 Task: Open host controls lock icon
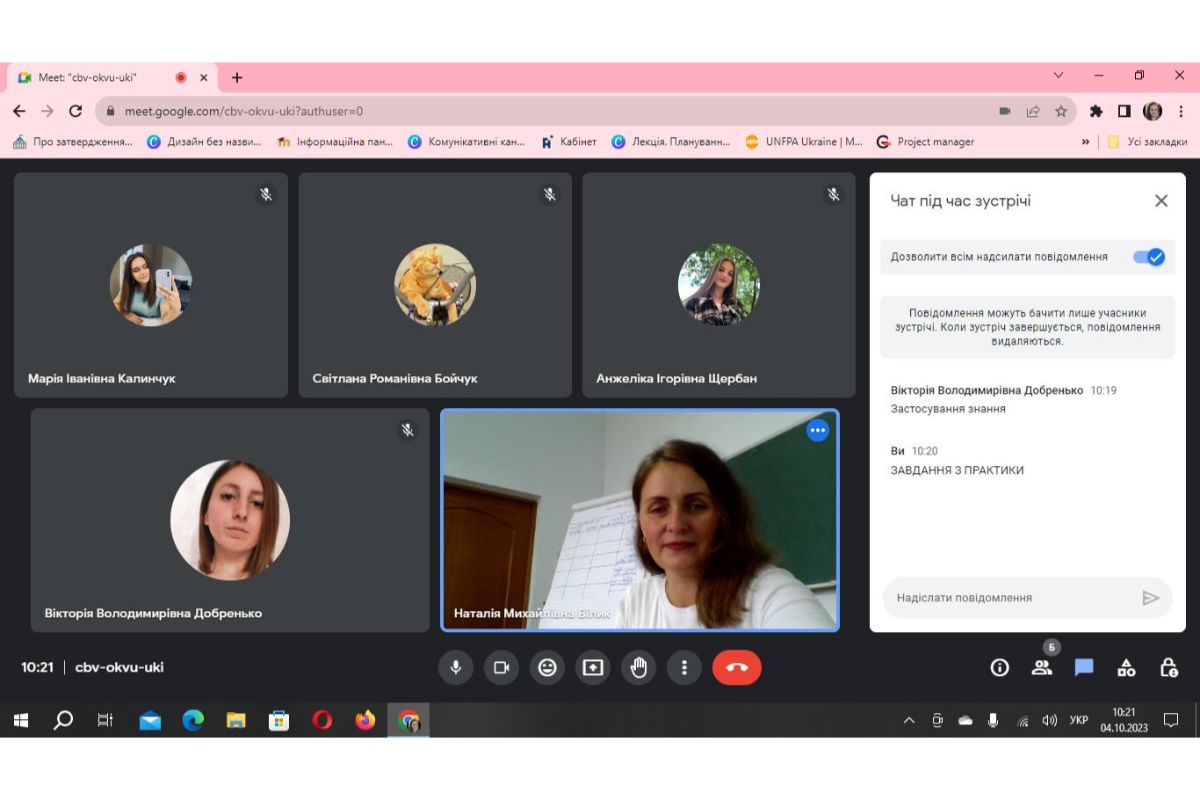pos(1168,668)
